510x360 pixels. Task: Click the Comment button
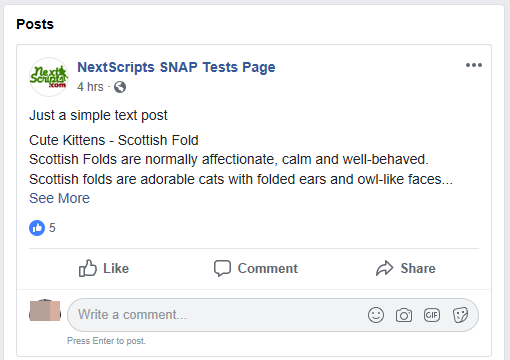pos(256,268)
